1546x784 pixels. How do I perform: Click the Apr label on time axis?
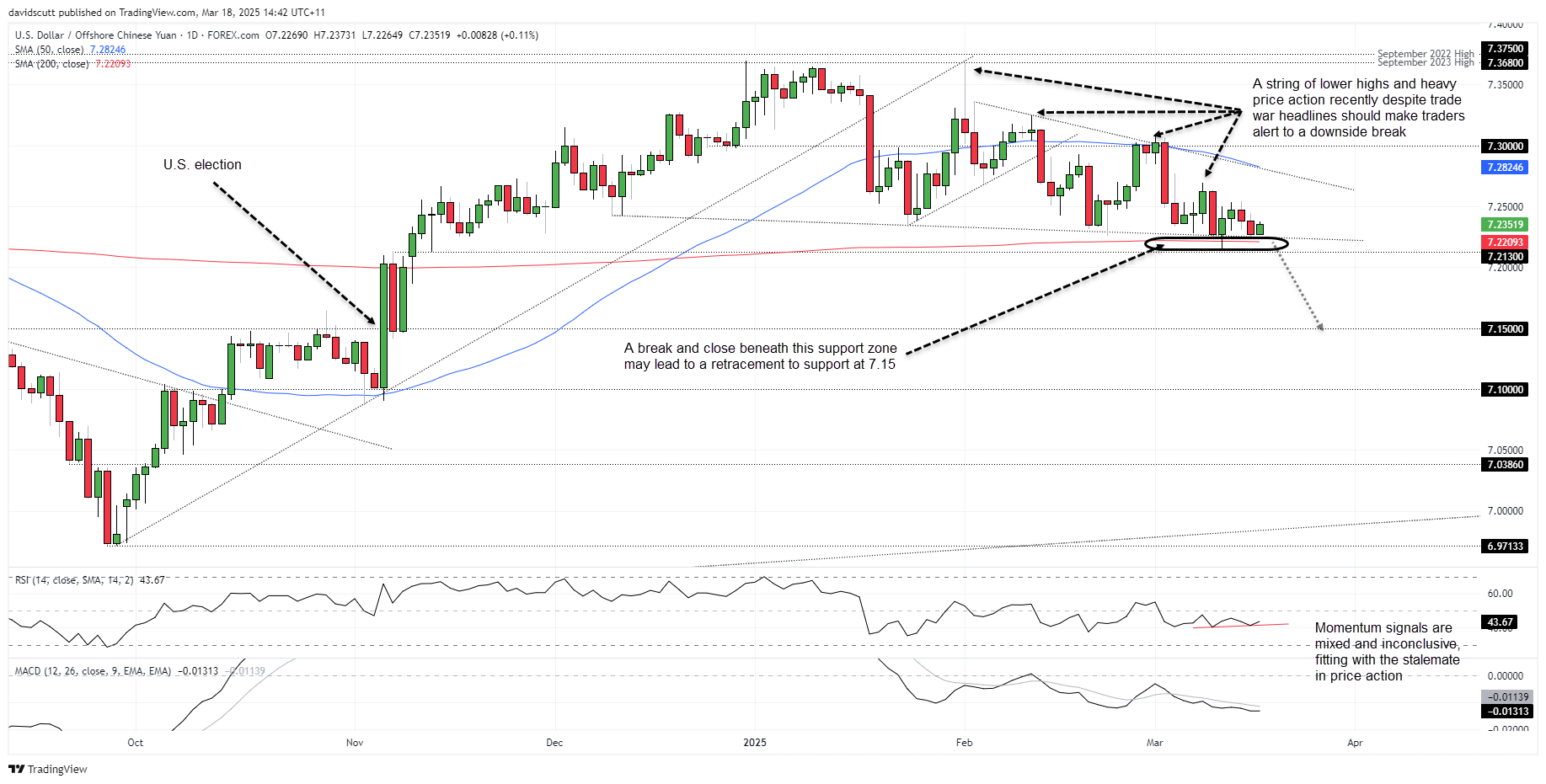point(1355,743)
